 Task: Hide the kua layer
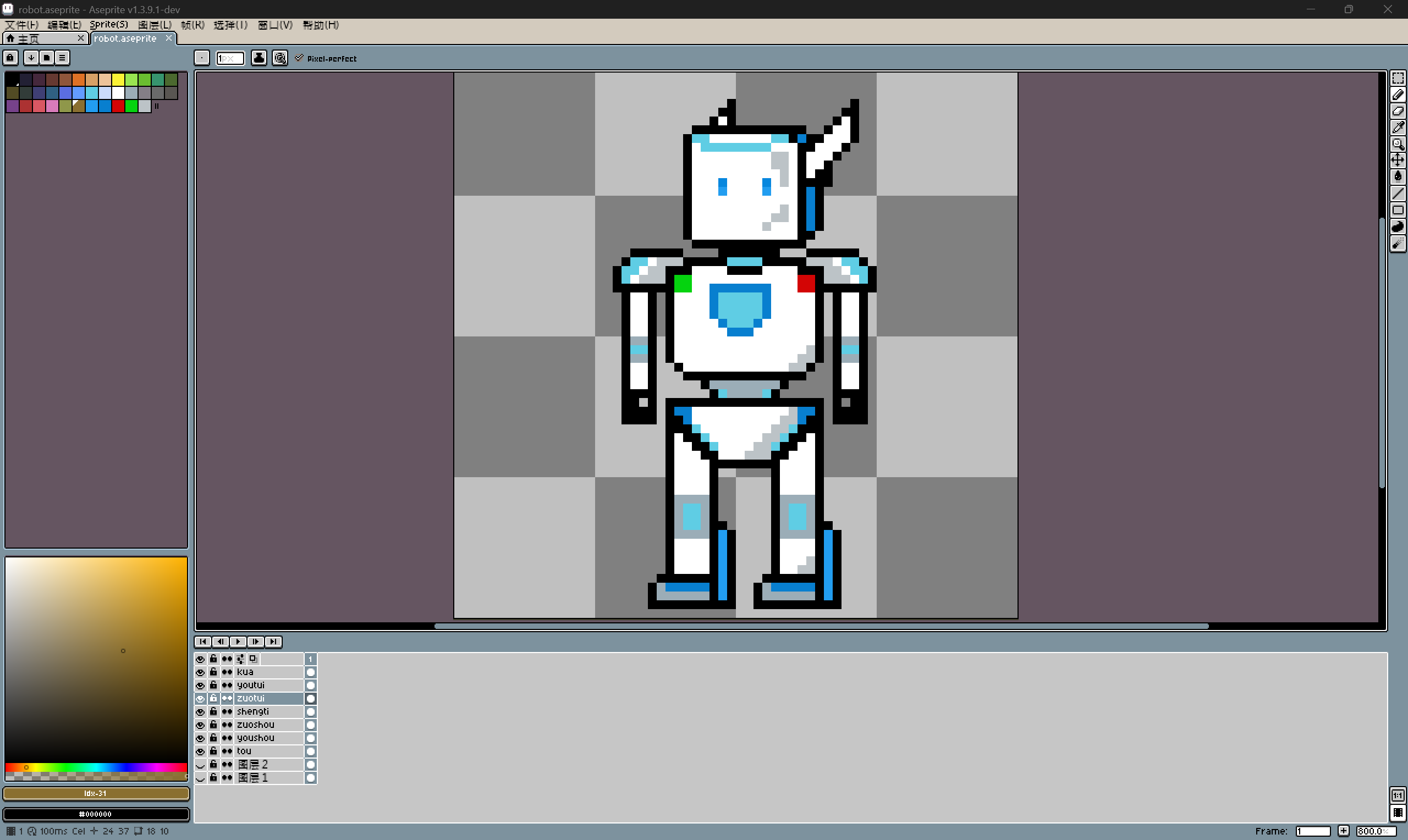pyautogui.click(x=200, y=672)
